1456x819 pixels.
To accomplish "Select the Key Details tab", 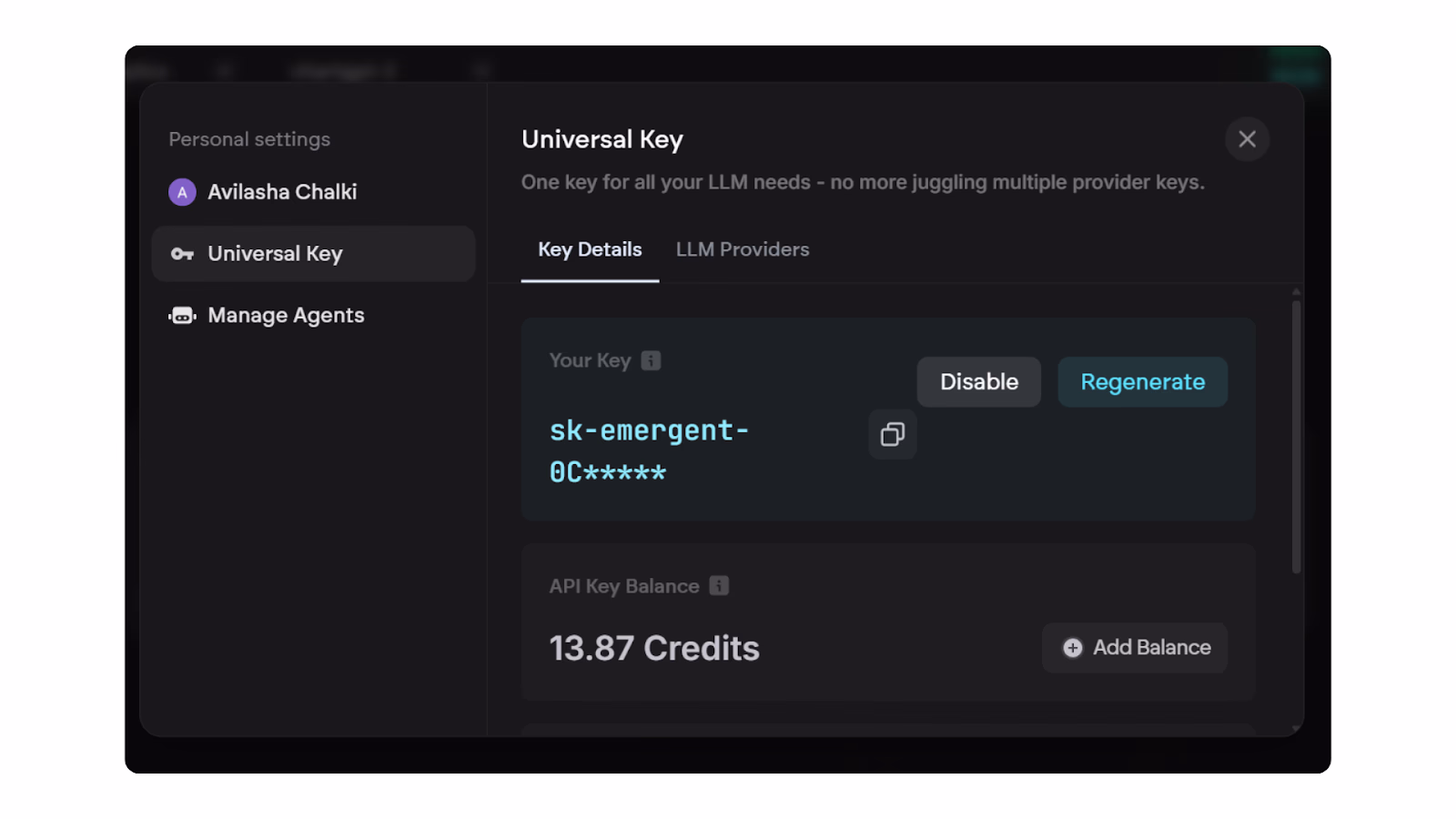I will [590, 249].
